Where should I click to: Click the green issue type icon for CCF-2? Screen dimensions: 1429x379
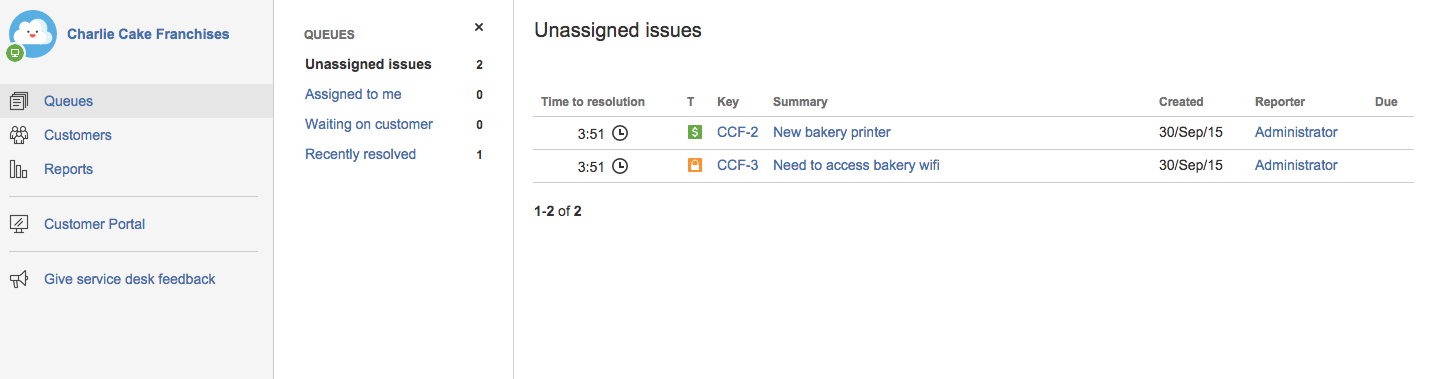pos(695,132)
